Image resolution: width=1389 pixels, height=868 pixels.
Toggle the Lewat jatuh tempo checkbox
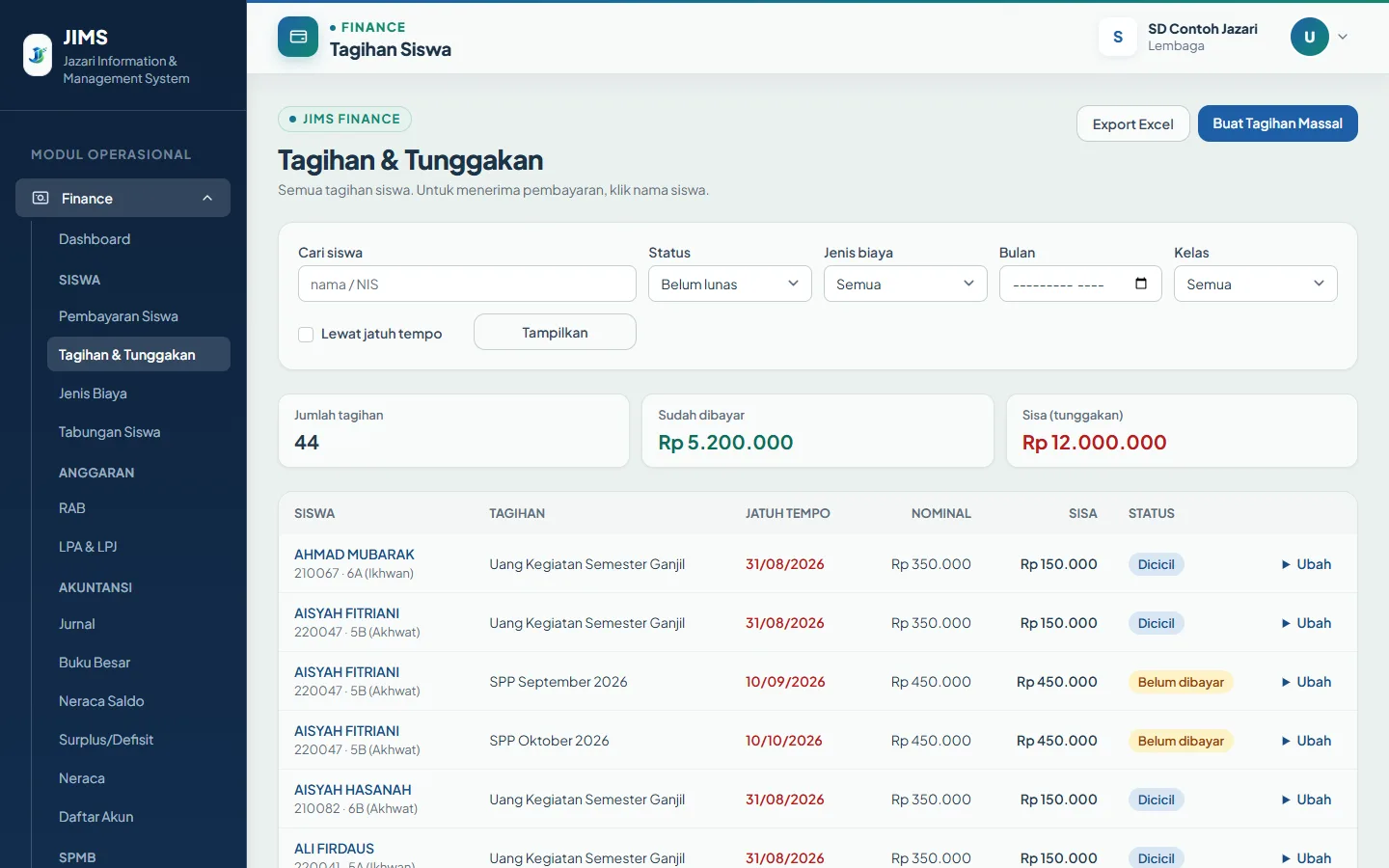click(306, 335)
